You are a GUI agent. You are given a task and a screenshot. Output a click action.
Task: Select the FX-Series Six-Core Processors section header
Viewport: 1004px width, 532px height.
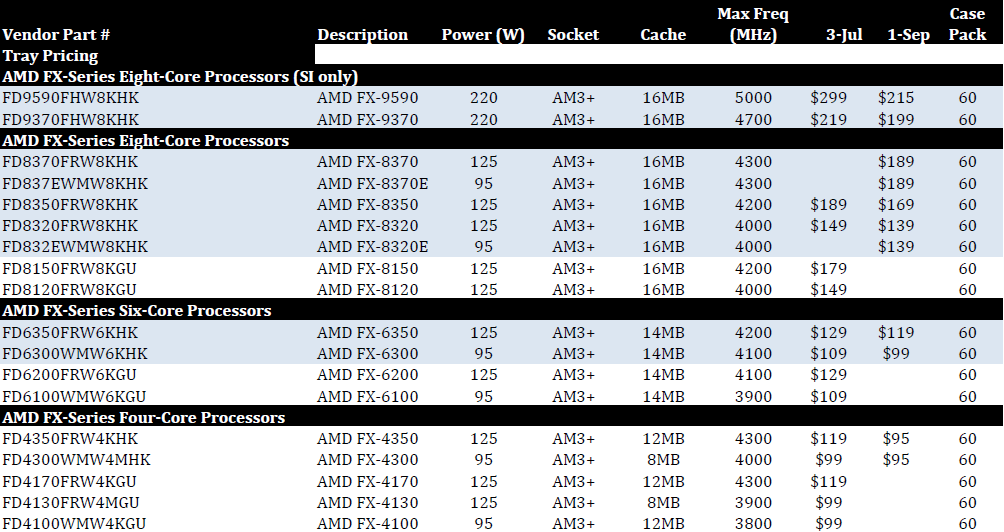(x=137, y=311)
